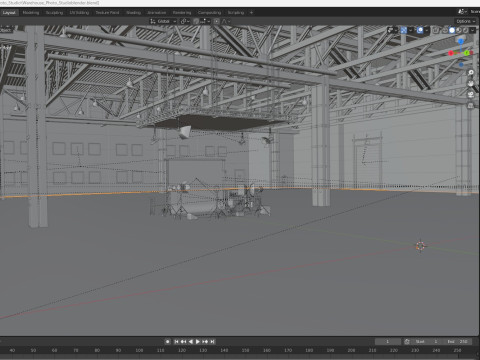This screenshot has height=360, width=480.
Task: Jump to previous keyframe
Action: (x=183, y=342)
